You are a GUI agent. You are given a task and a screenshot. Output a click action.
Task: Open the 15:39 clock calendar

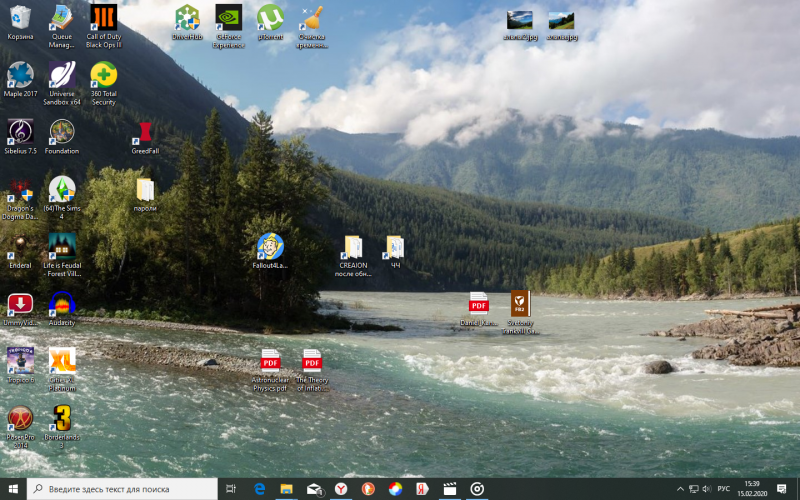pos(752,489)
